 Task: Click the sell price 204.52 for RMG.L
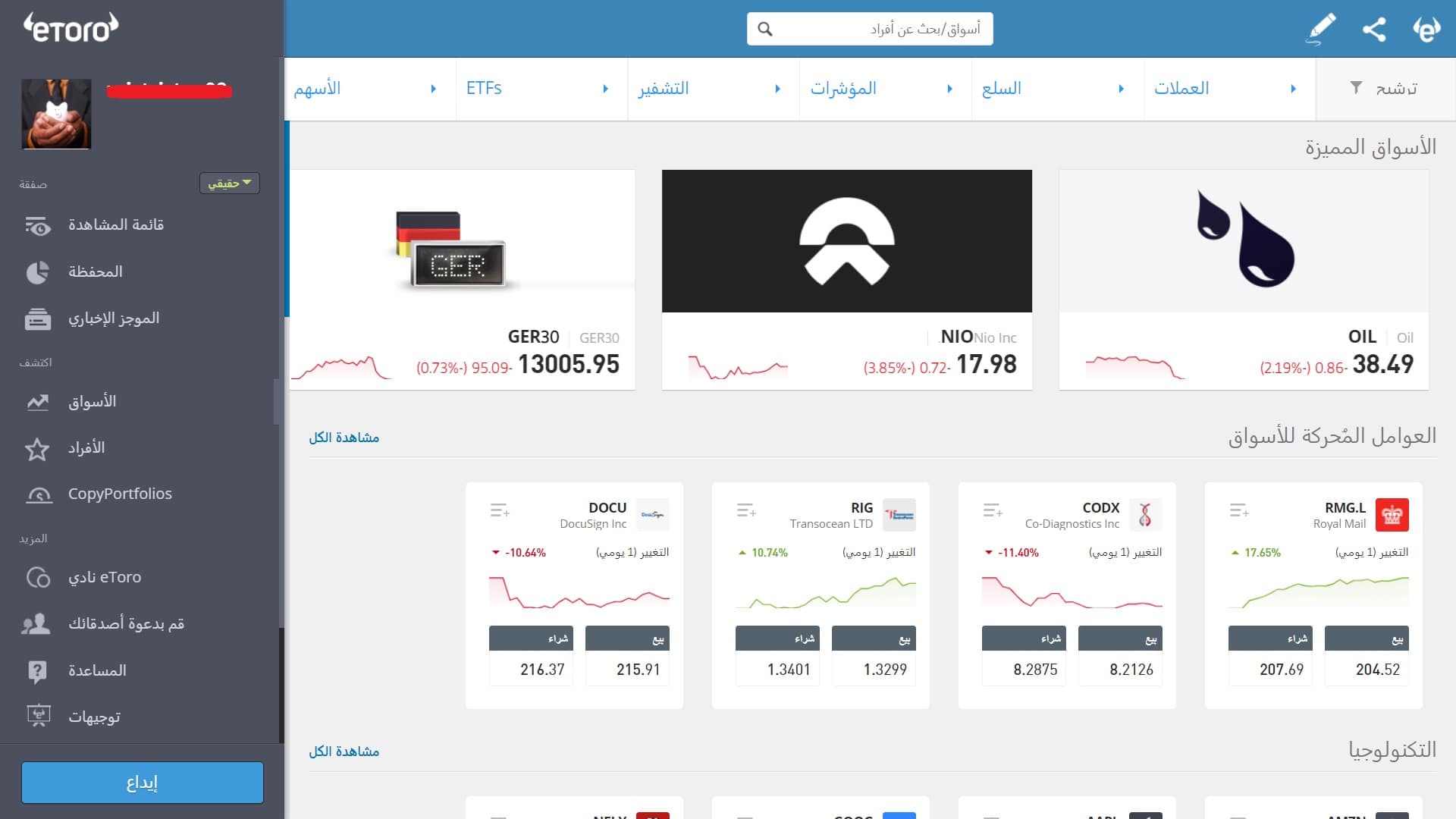pos(1377,669)
